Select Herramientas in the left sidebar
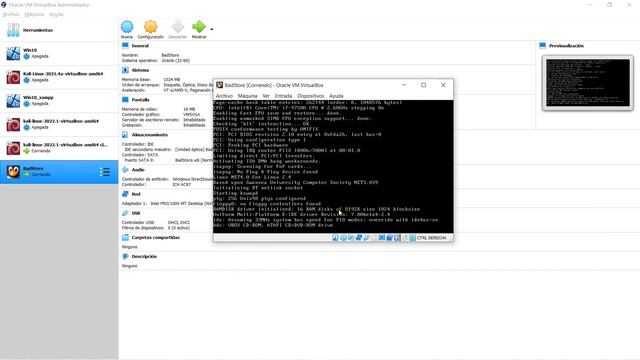This screenshot has width=640, height=360. click(x=59, y=30)
